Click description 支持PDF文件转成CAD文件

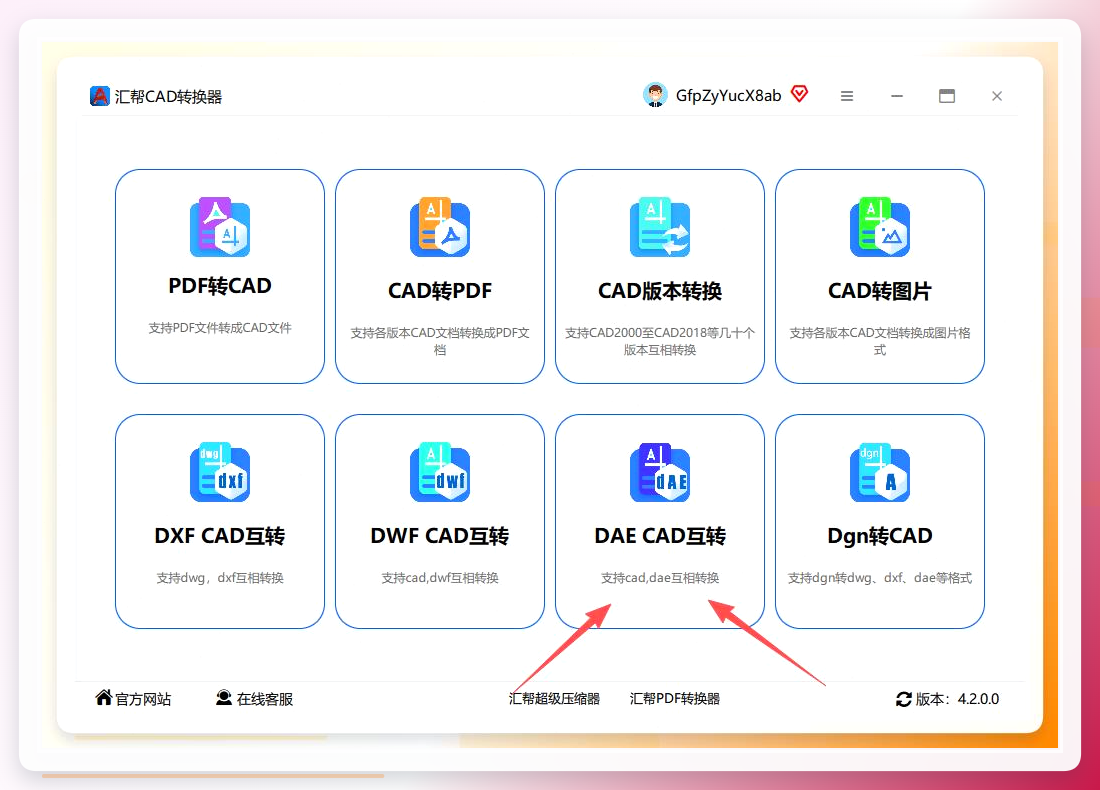[x=220, y=328]
